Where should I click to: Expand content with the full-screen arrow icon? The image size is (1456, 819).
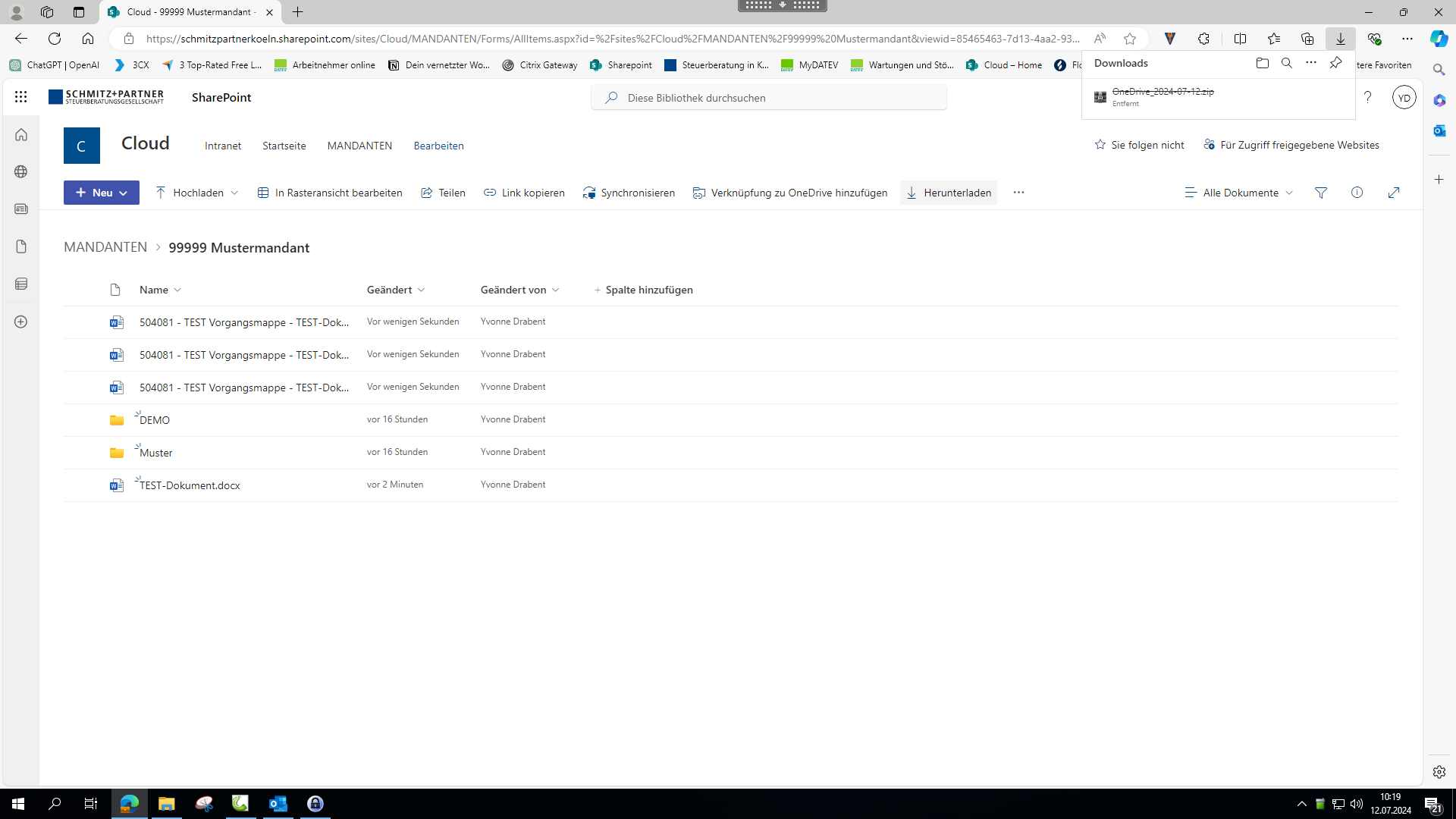1394,193
